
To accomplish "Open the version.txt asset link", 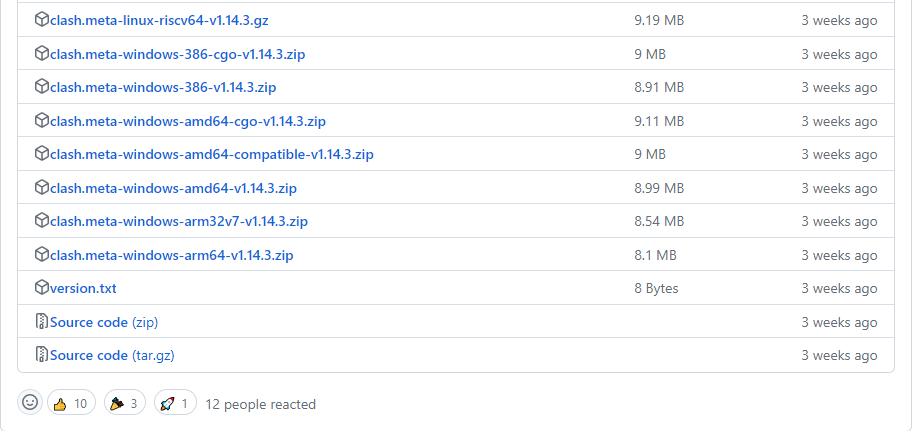I will 83,288.
